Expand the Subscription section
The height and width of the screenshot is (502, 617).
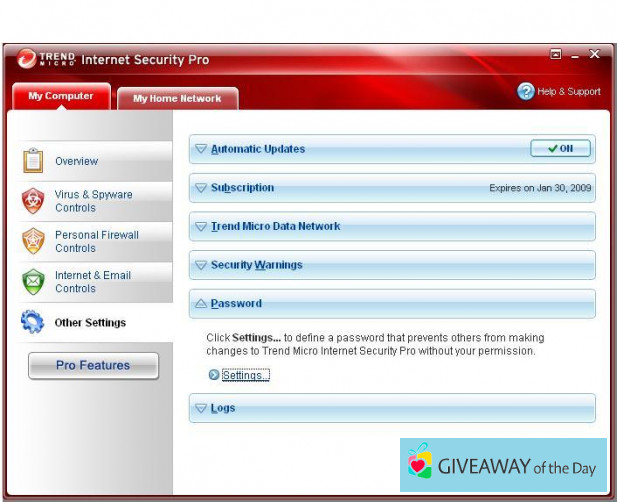241,188
